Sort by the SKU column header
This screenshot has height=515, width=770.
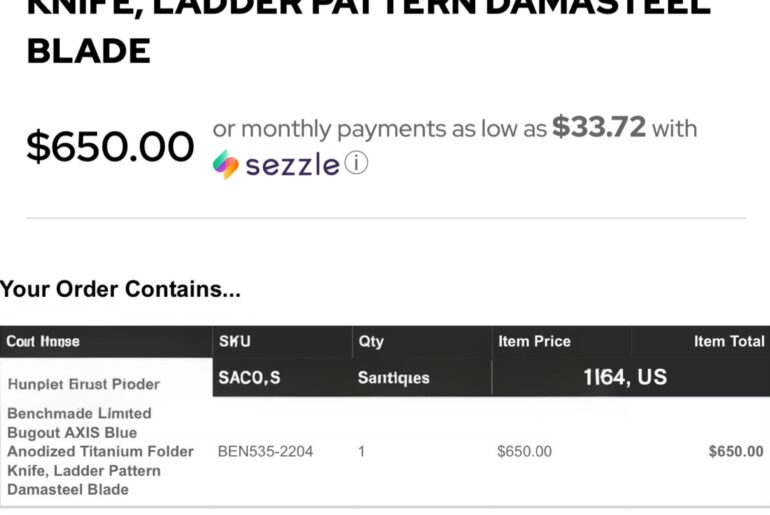(x=234, y=342)
